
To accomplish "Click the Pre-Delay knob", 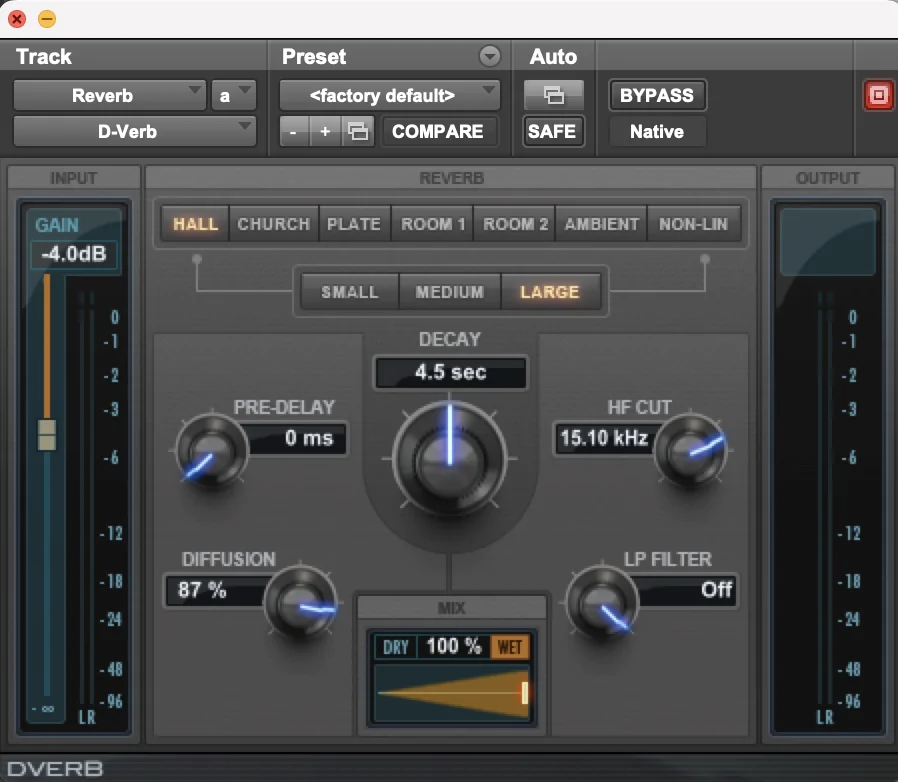I will (x=211, y=448).
